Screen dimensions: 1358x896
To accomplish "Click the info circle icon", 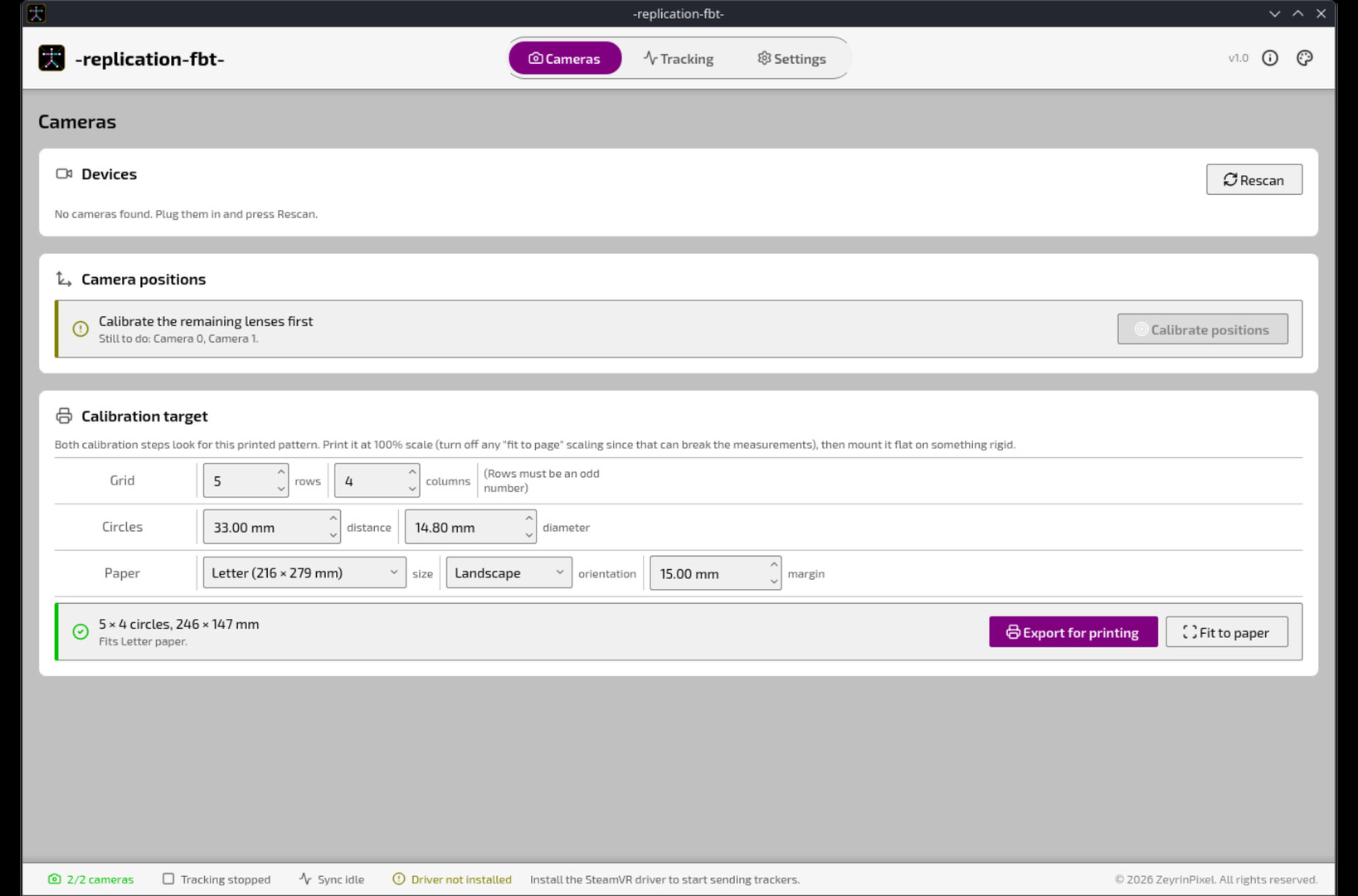I will pos(1270,58).
